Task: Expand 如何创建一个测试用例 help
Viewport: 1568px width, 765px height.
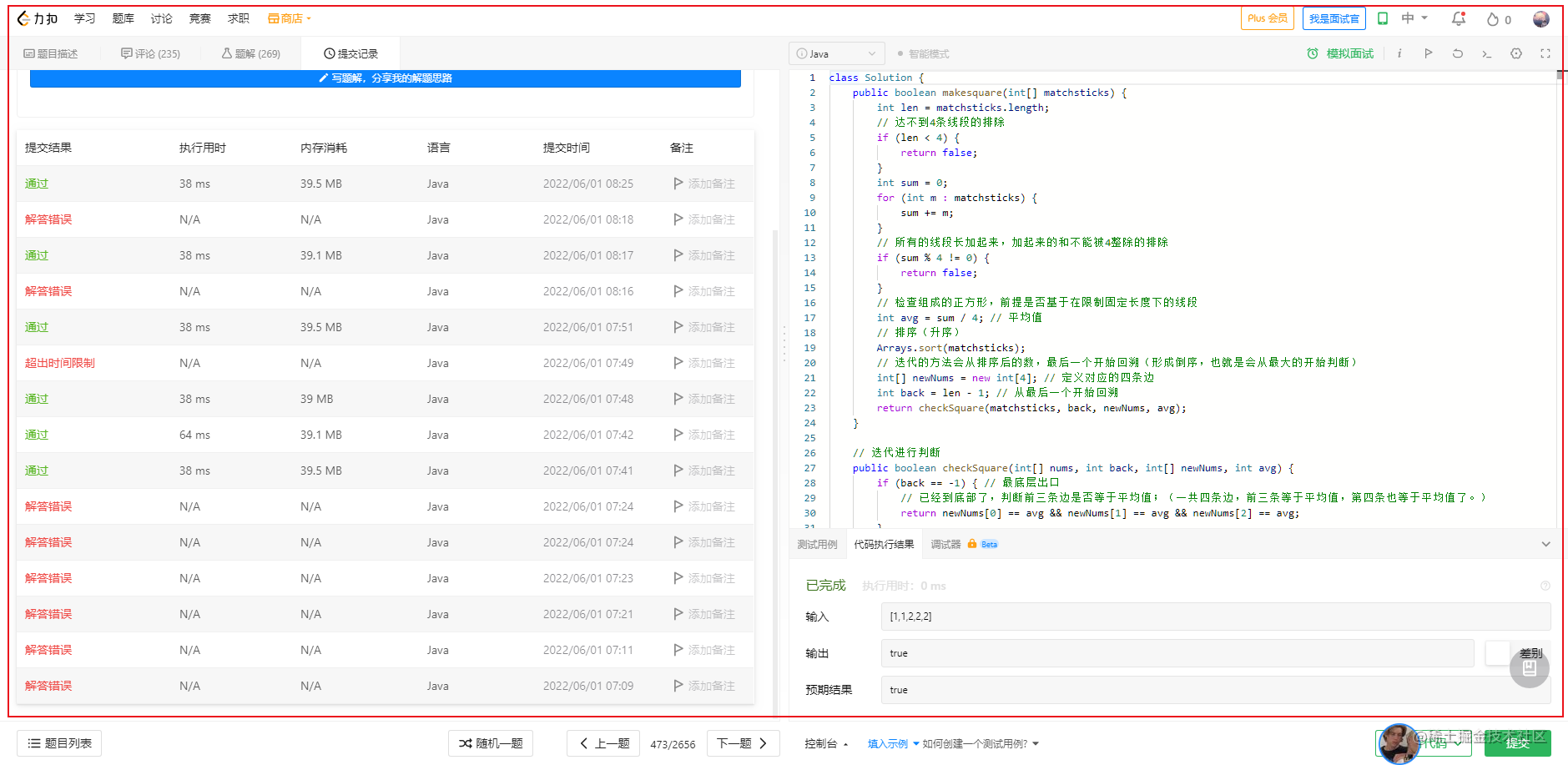Action: (981, 743)
